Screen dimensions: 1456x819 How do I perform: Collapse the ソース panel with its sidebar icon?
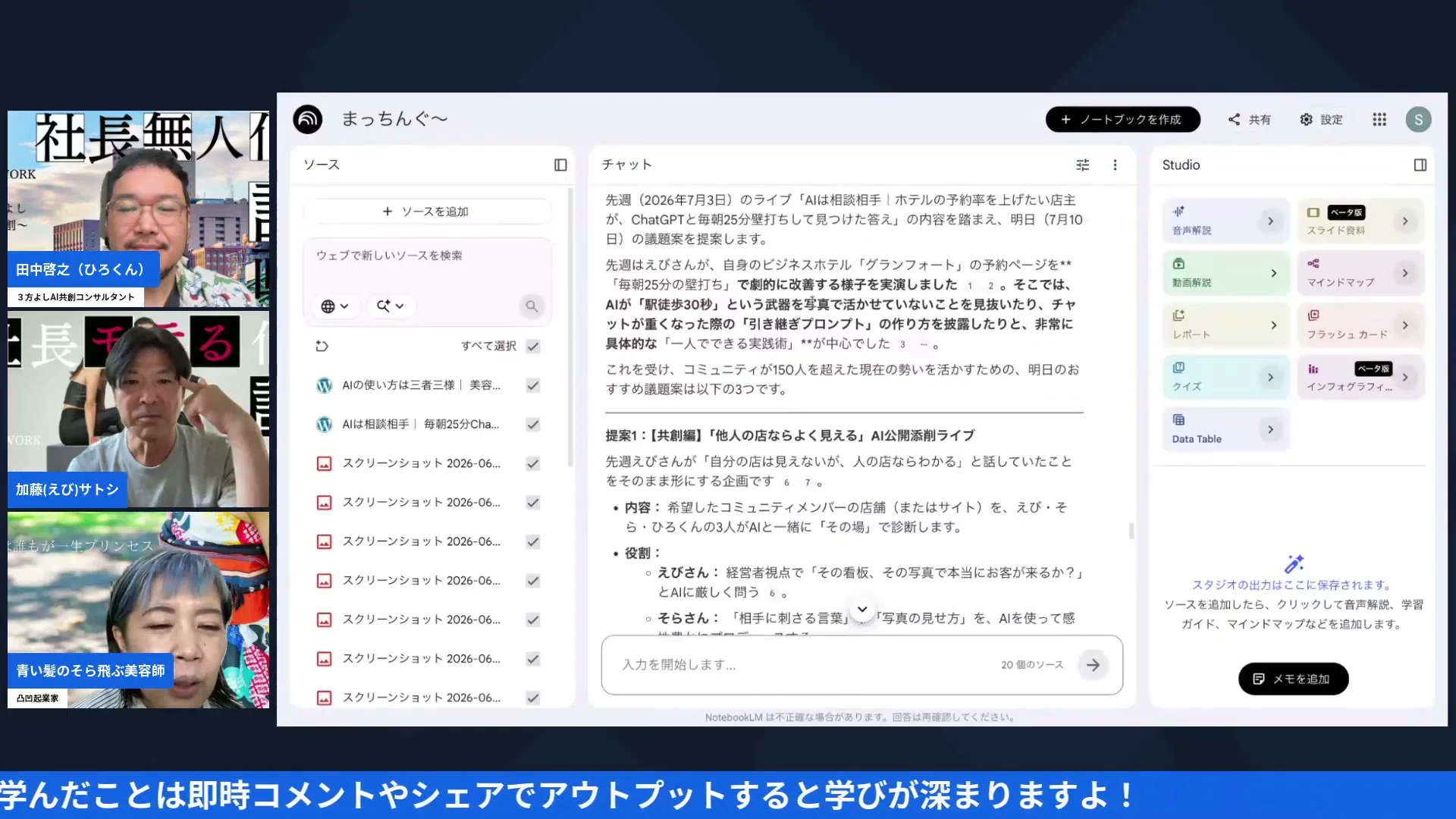click(560, 165)
